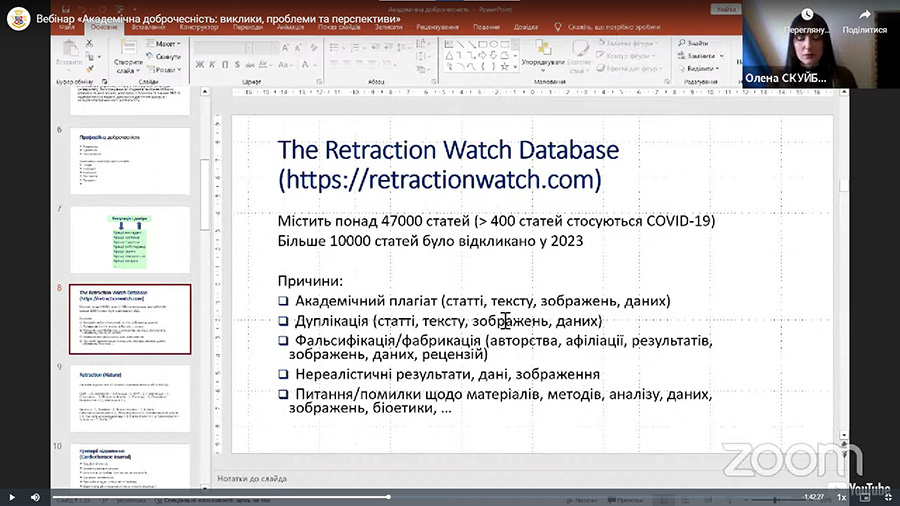
Task: Click the Find (Знайти) search button
Action: [694, 44]
